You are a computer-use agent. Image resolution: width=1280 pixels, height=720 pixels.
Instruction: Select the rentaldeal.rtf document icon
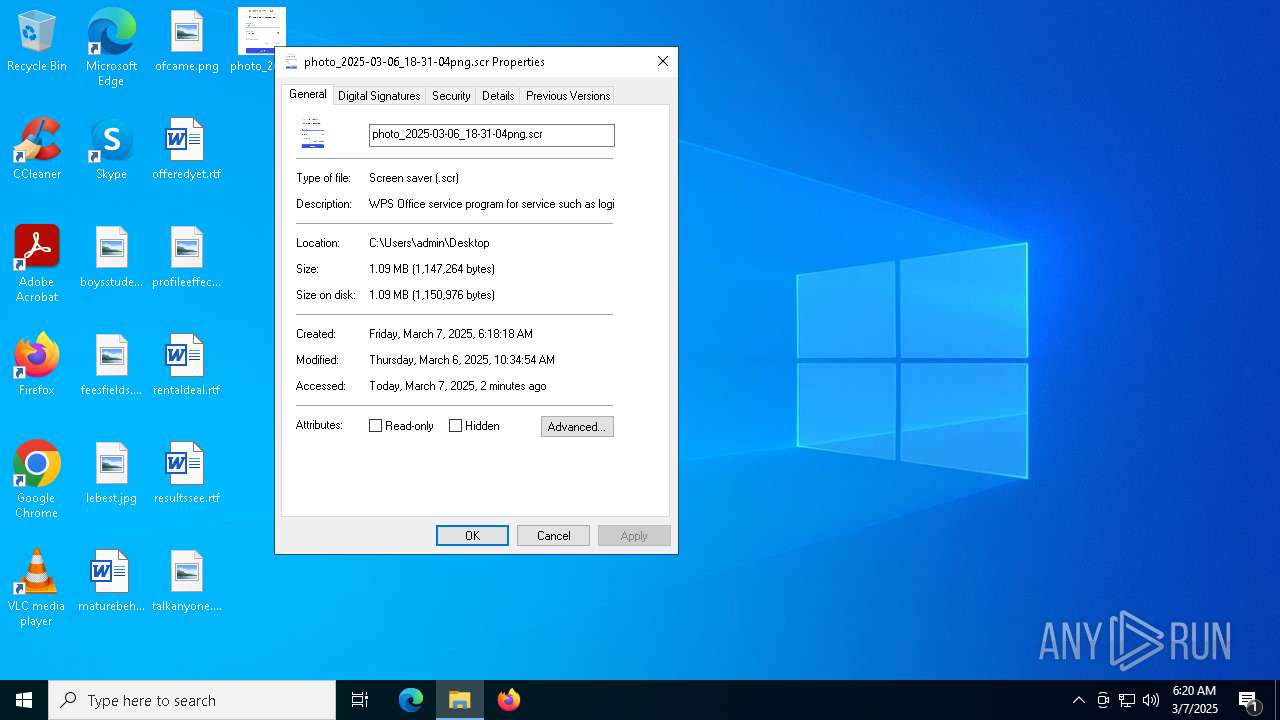pyautogui.click(x=186, y=365)
